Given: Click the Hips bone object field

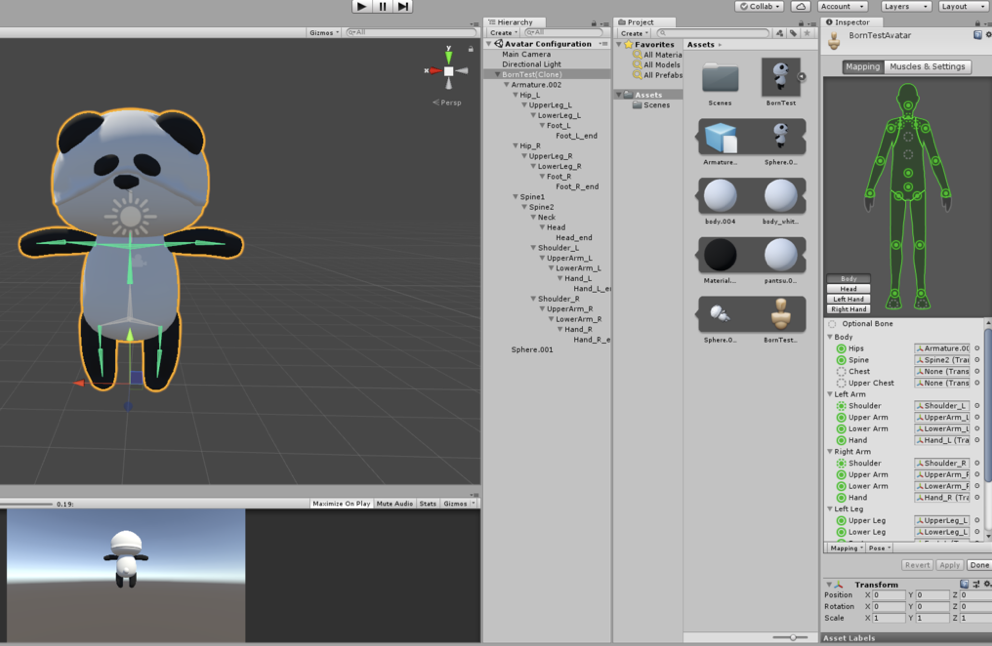Looking at the screenshot, I should point(942,349).
